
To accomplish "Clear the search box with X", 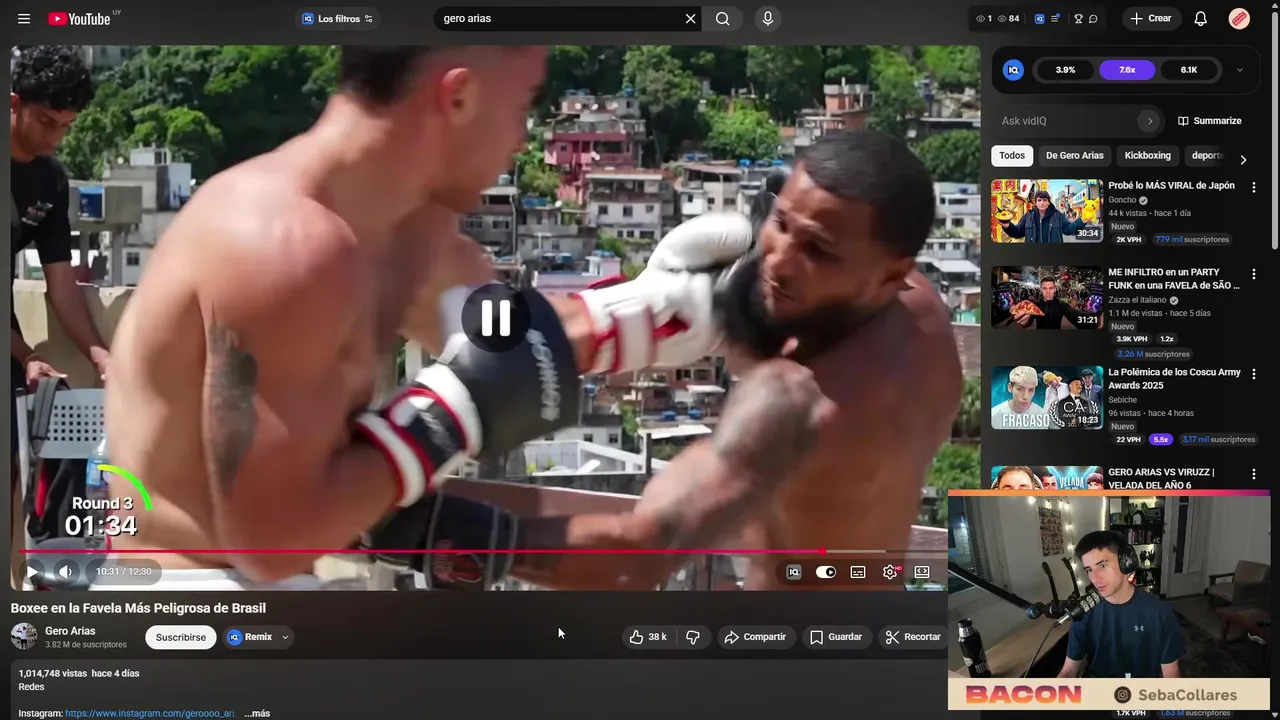I will [x=690, y=18].
